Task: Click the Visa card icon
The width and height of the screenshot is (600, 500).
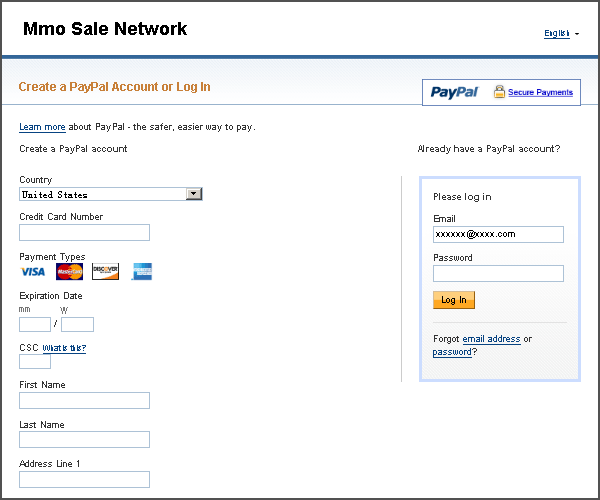Action: 33,272
